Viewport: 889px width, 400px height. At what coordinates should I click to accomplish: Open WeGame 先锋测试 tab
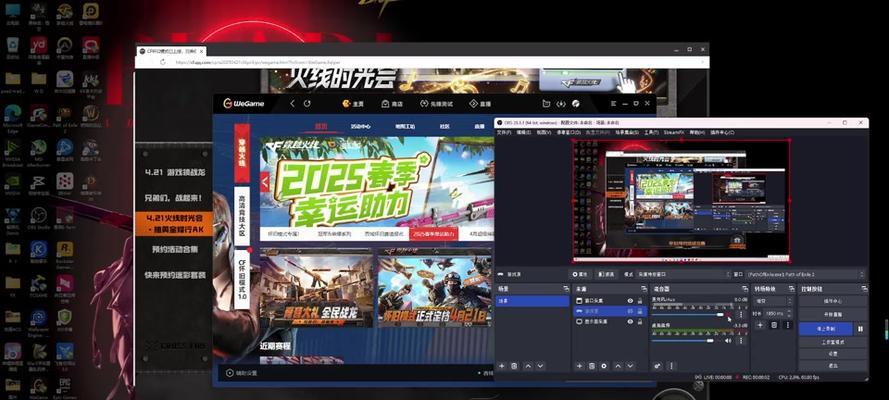pos(436,104)
